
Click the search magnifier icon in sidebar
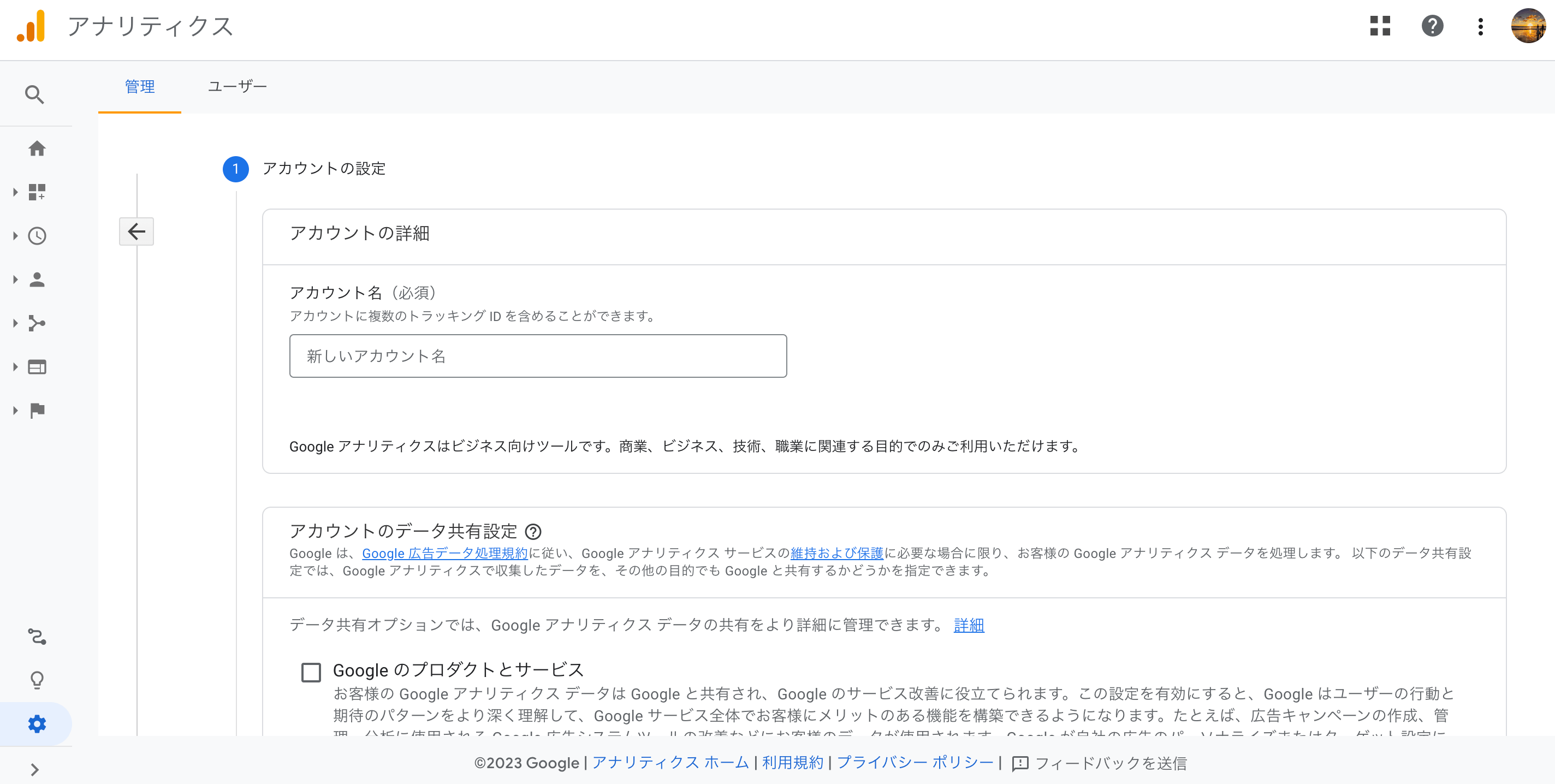(34, 95)
